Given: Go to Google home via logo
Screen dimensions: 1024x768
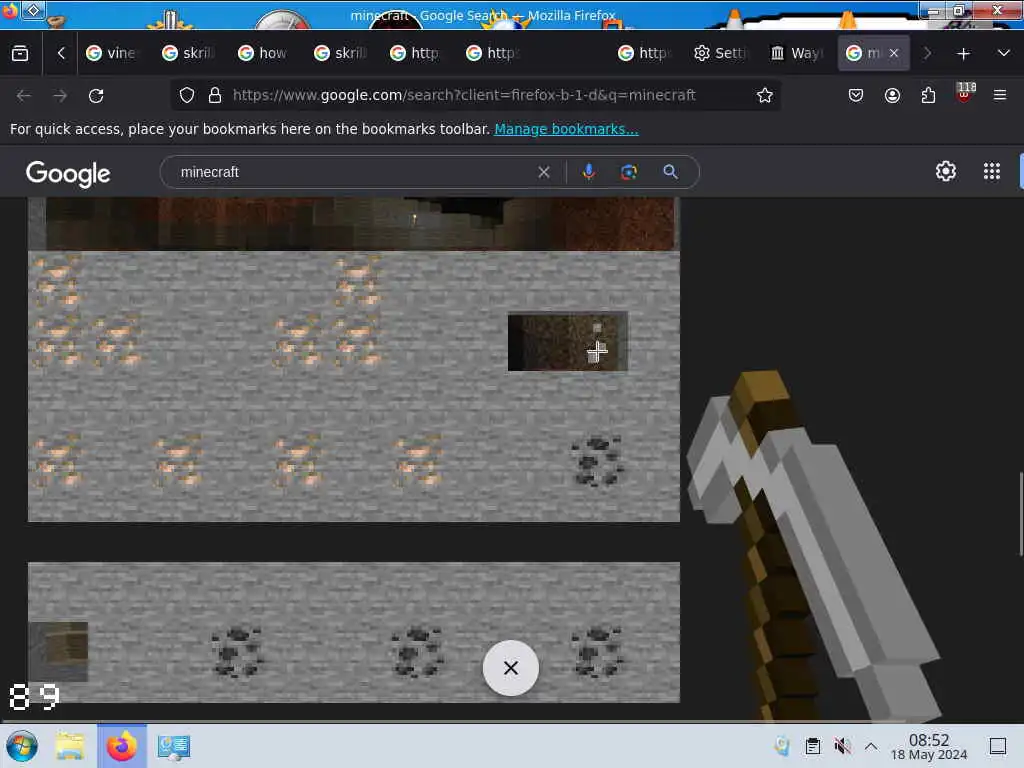Looking at the screenshot, I should [68, 174].
